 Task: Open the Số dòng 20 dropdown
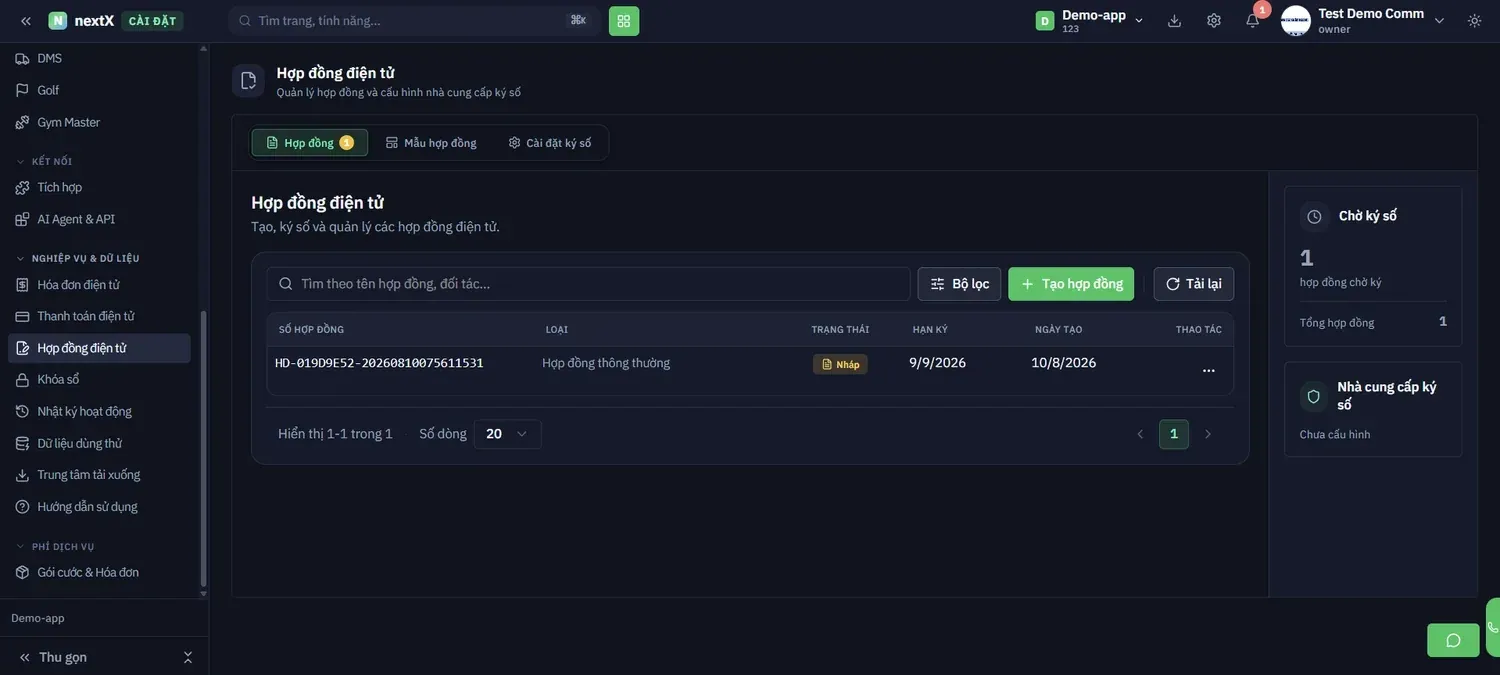click(508, 434)
